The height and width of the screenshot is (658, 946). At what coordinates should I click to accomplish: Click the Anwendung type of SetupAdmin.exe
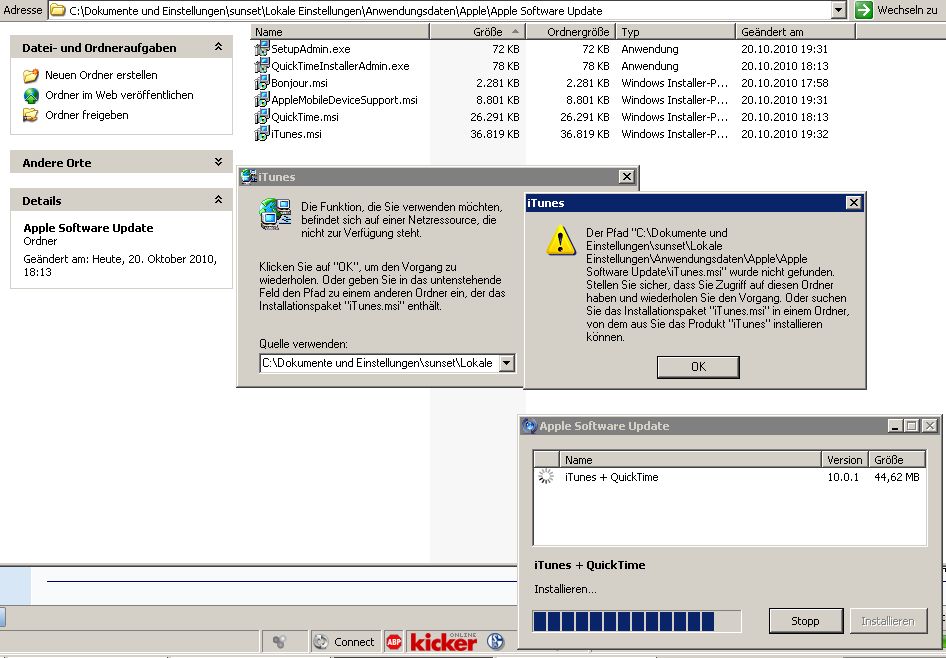(650, 49)
